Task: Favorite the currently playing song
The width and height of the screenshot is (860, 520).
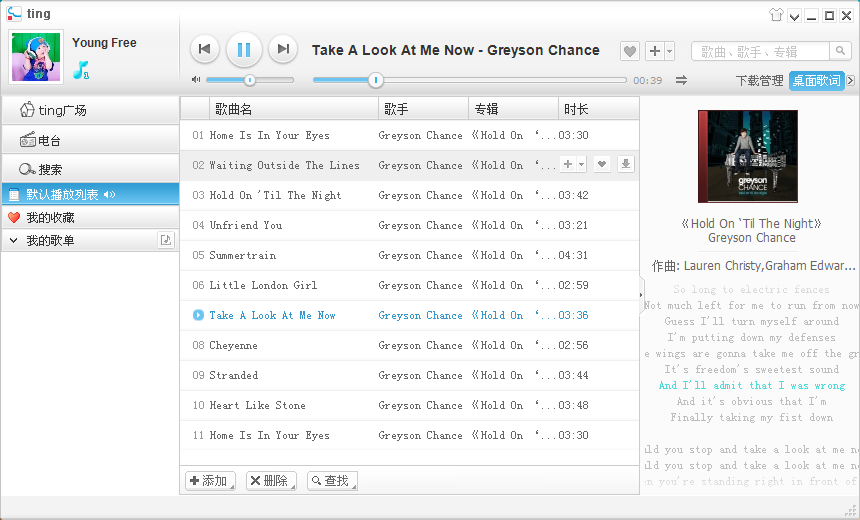Action: [630, 52]
